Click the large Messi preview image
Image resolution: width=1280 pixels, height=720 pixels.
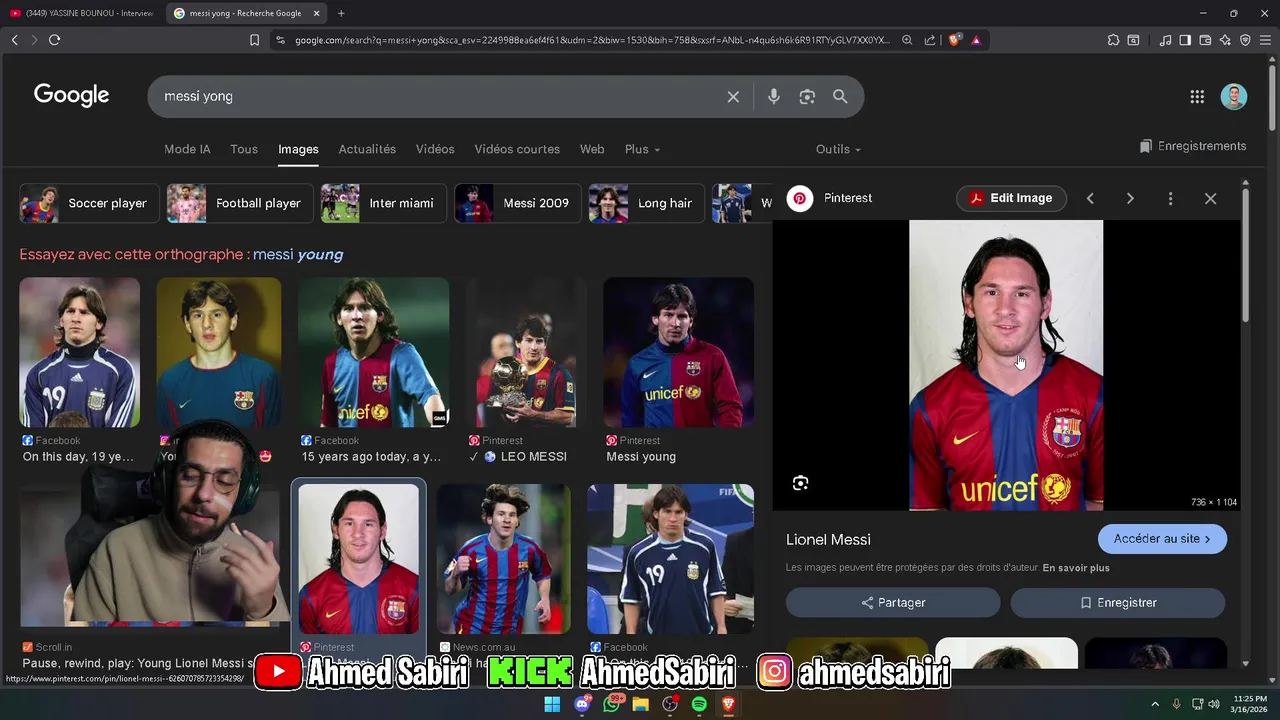pos(1006,365)
